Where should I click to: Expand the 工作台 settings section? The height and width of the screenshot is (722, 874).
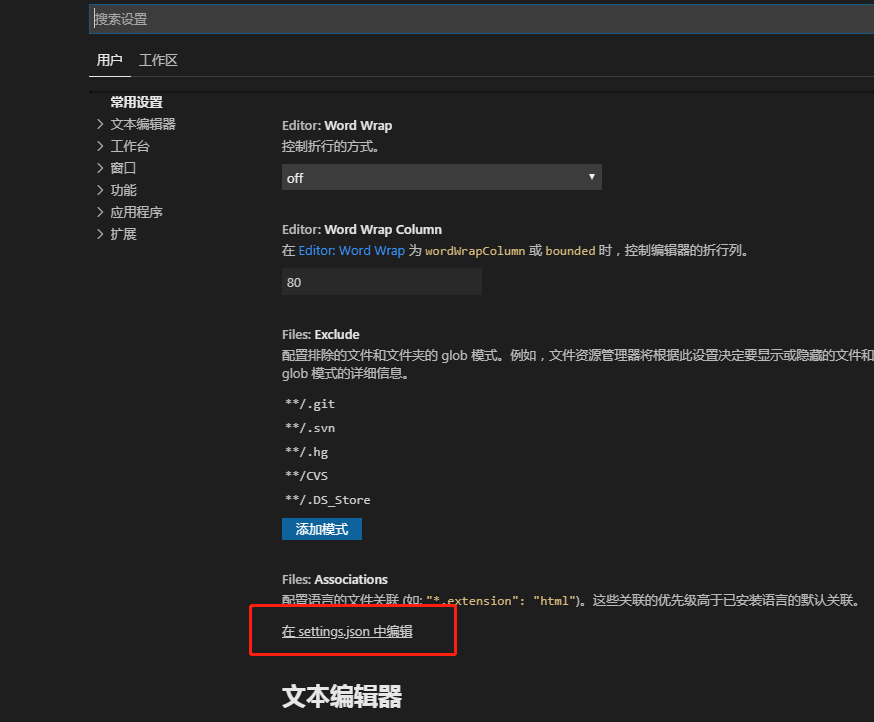[129, 145]
